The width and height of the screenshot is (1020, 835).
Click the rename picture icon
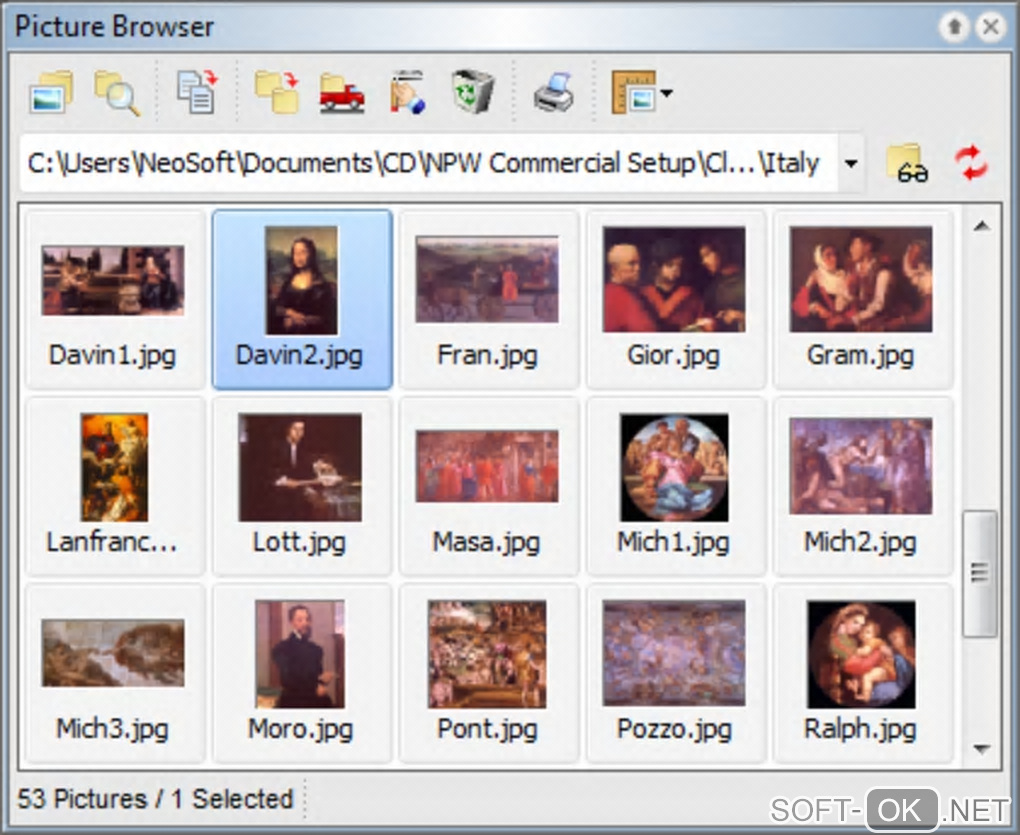point(408,92)
